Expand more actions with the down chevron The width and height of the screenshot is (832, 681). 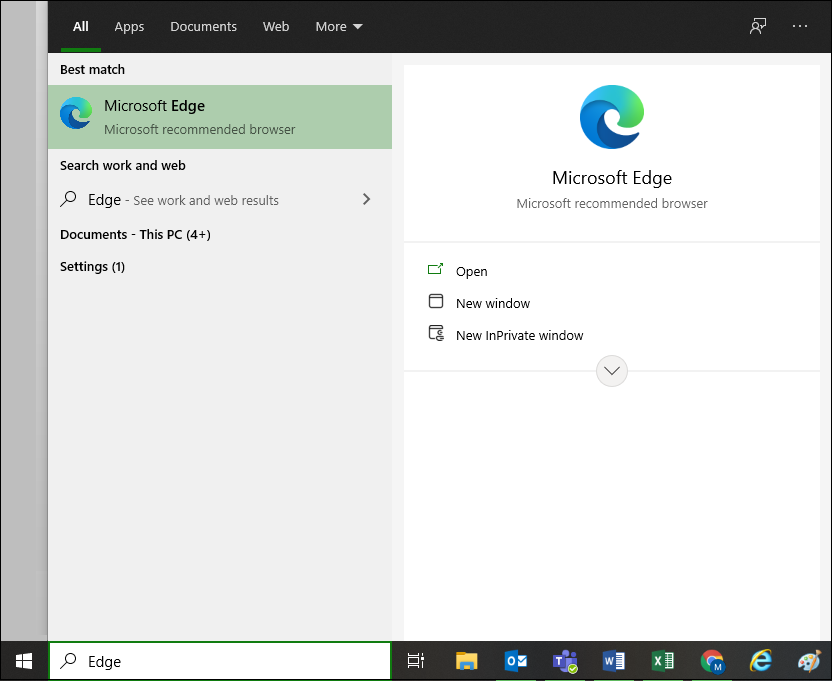[612, 371]
